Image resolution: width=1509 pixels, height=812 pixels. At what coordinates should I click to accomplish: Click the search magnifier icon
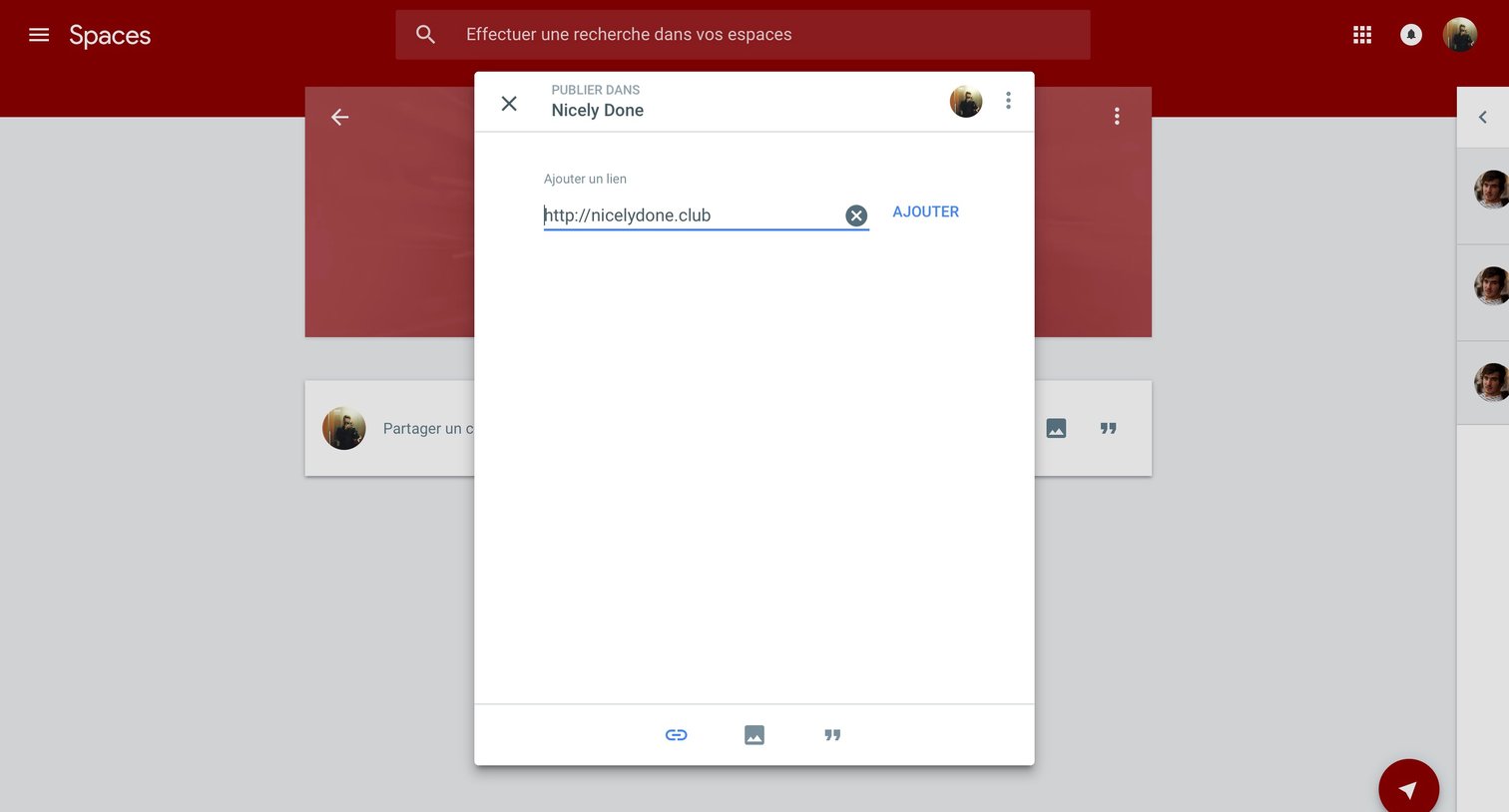[x=426, y=35]
